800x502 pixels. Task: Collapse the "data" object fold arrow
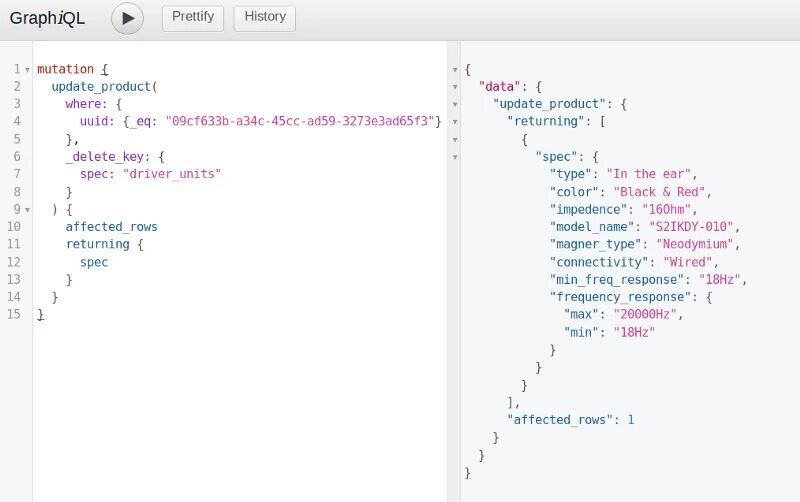pyautogui.click(x=455, y=87)
